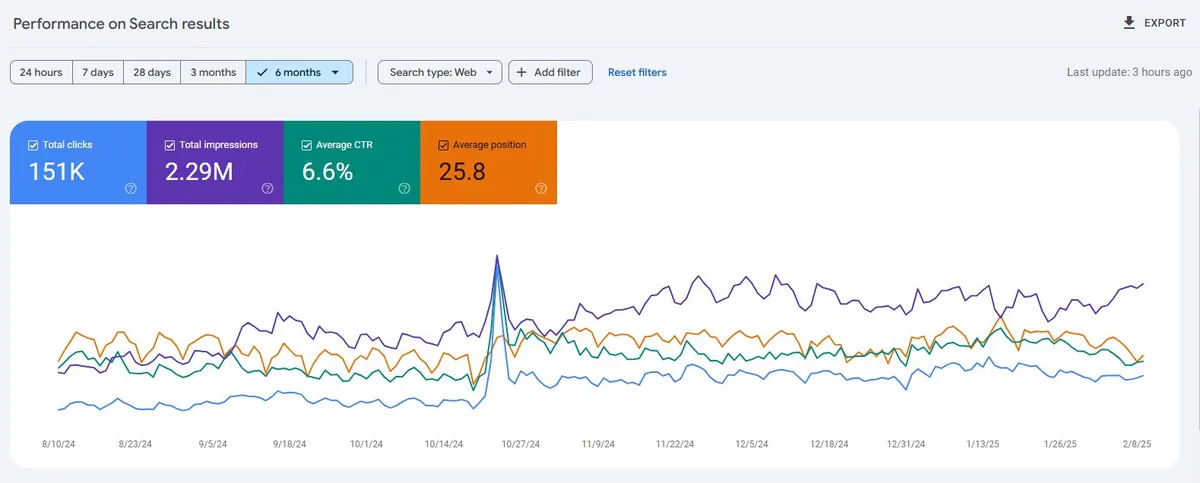Toggle the Average CTR checkbox
1200x483 pixels.
click(307, 145)
